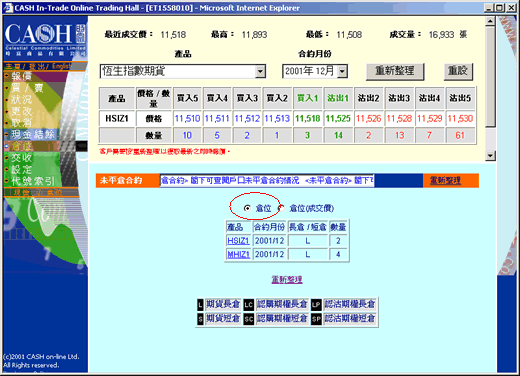This screenshot has height=376, width=520.
Task: Click the quote panel scrollbar down arrow
Action: click(x=490, y=156)
